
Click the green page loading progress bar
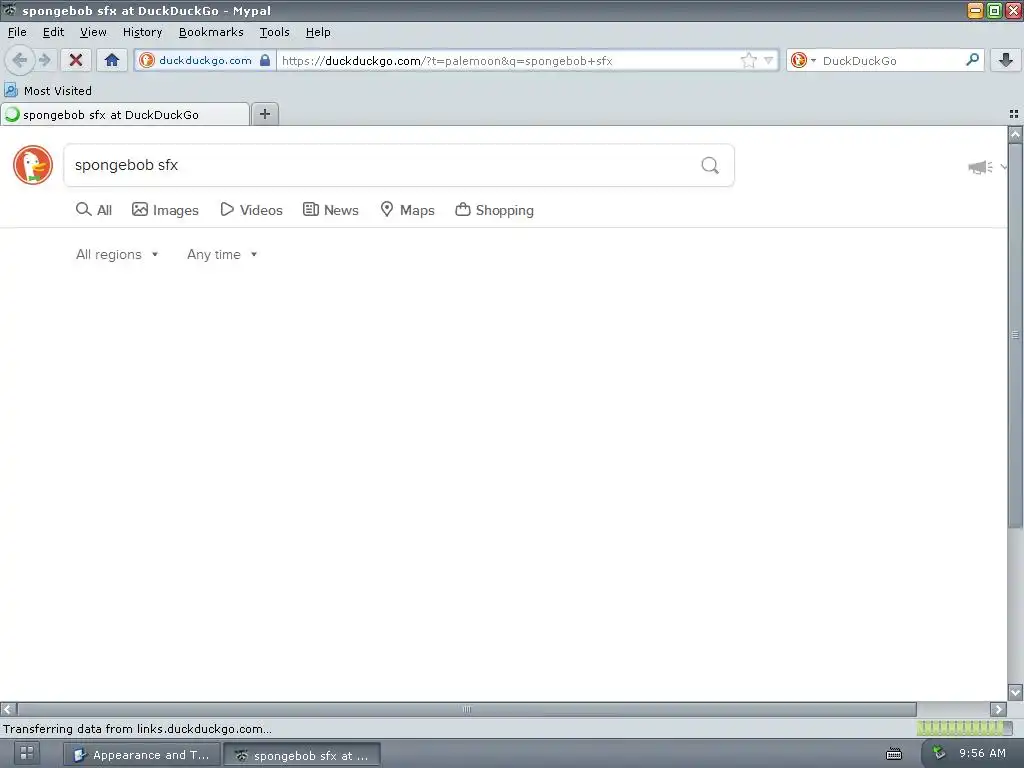point(964,728)
